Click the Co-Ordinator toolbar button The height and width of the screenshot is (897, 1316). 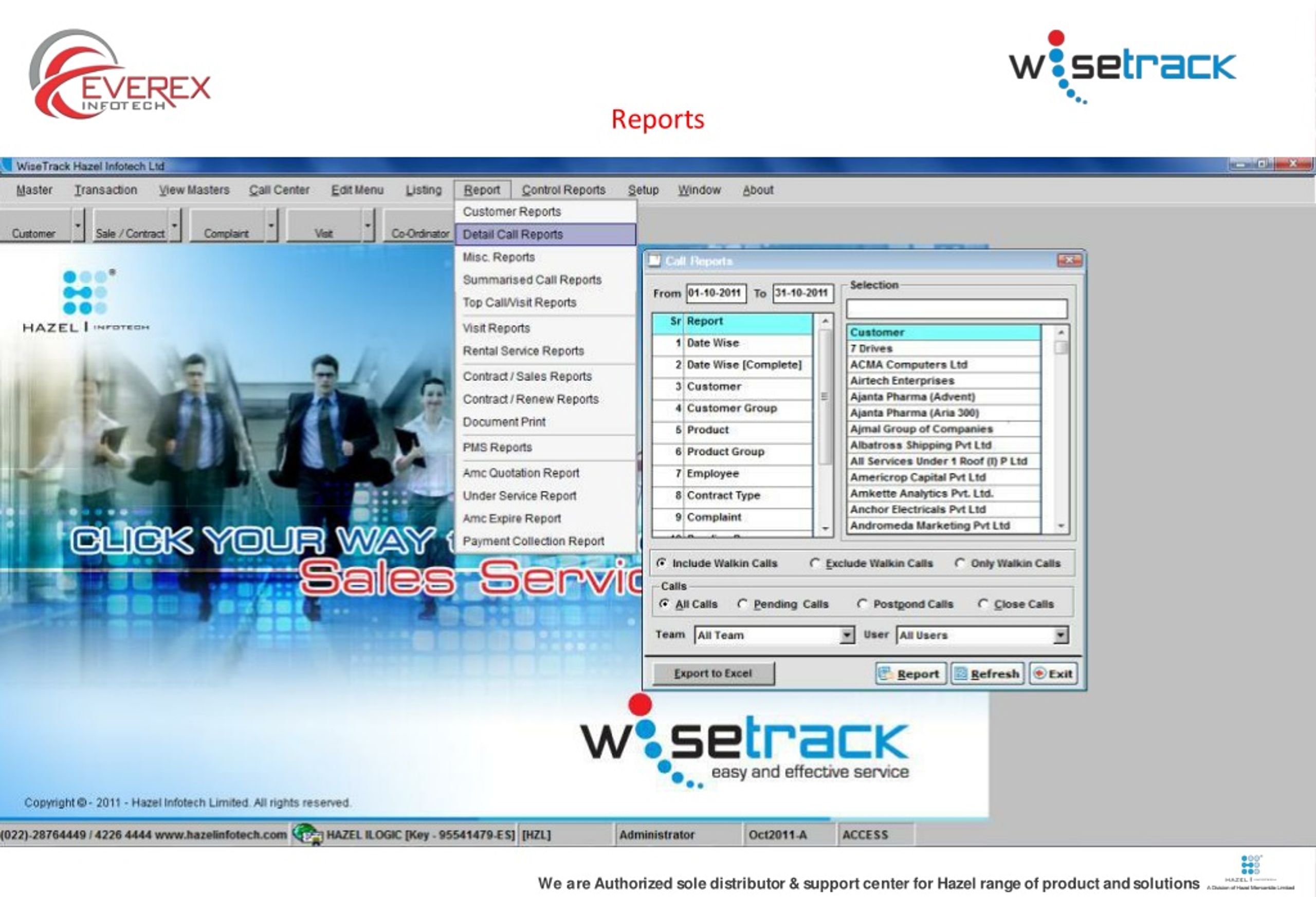click(419, 225)
